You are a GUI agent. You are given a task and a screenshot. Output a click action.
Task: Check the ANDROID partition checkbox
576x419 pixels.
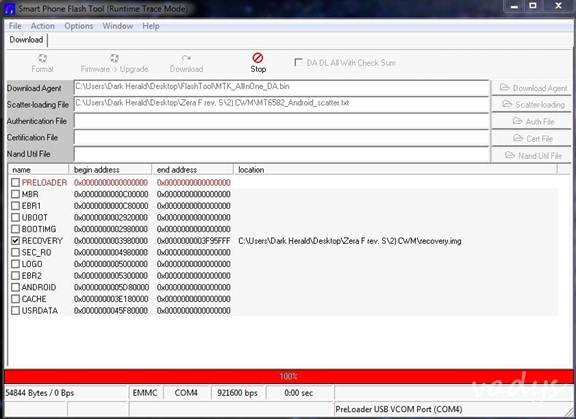coord(15,287)
